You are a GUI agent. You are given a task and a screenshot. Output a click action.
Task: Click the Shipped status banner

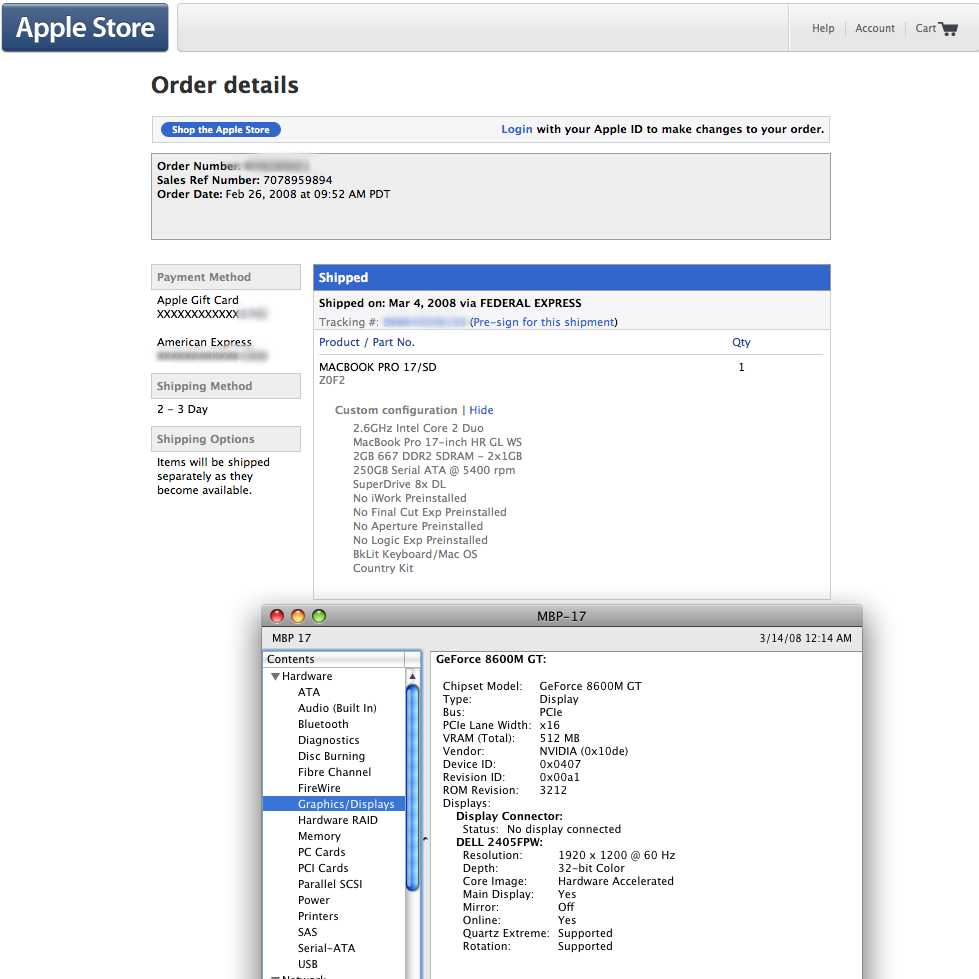coord(571,278)
